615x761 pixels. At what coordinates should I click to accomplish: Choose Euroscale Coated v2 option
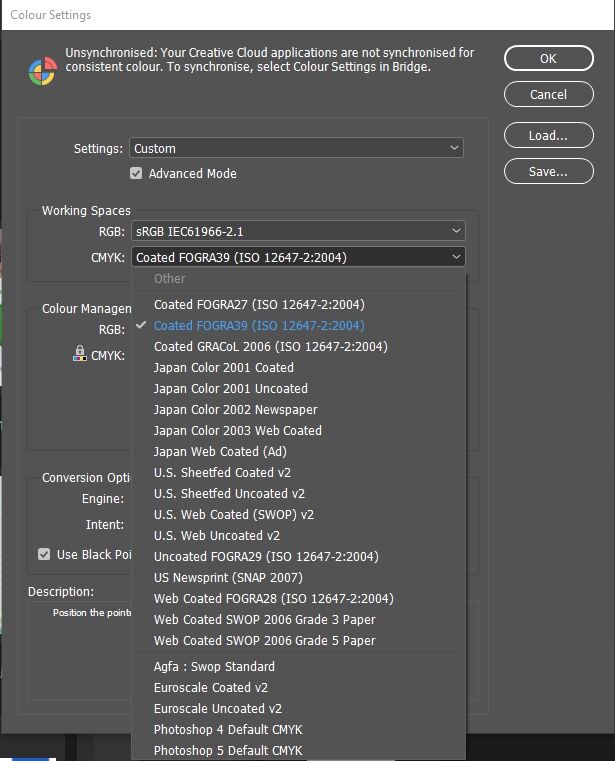211,688
